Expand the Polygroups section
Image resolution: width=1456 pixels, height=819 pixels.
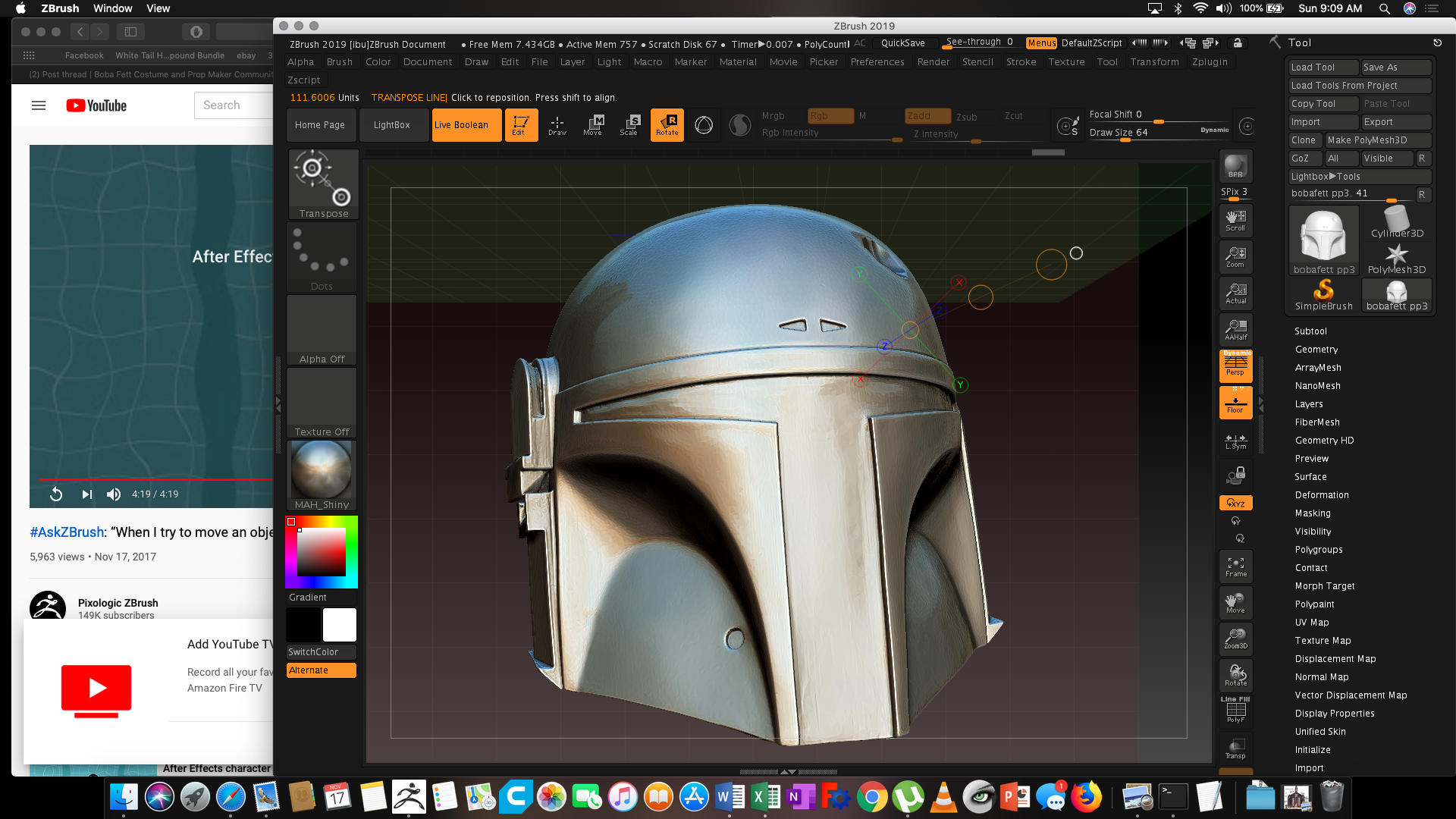1319,550
